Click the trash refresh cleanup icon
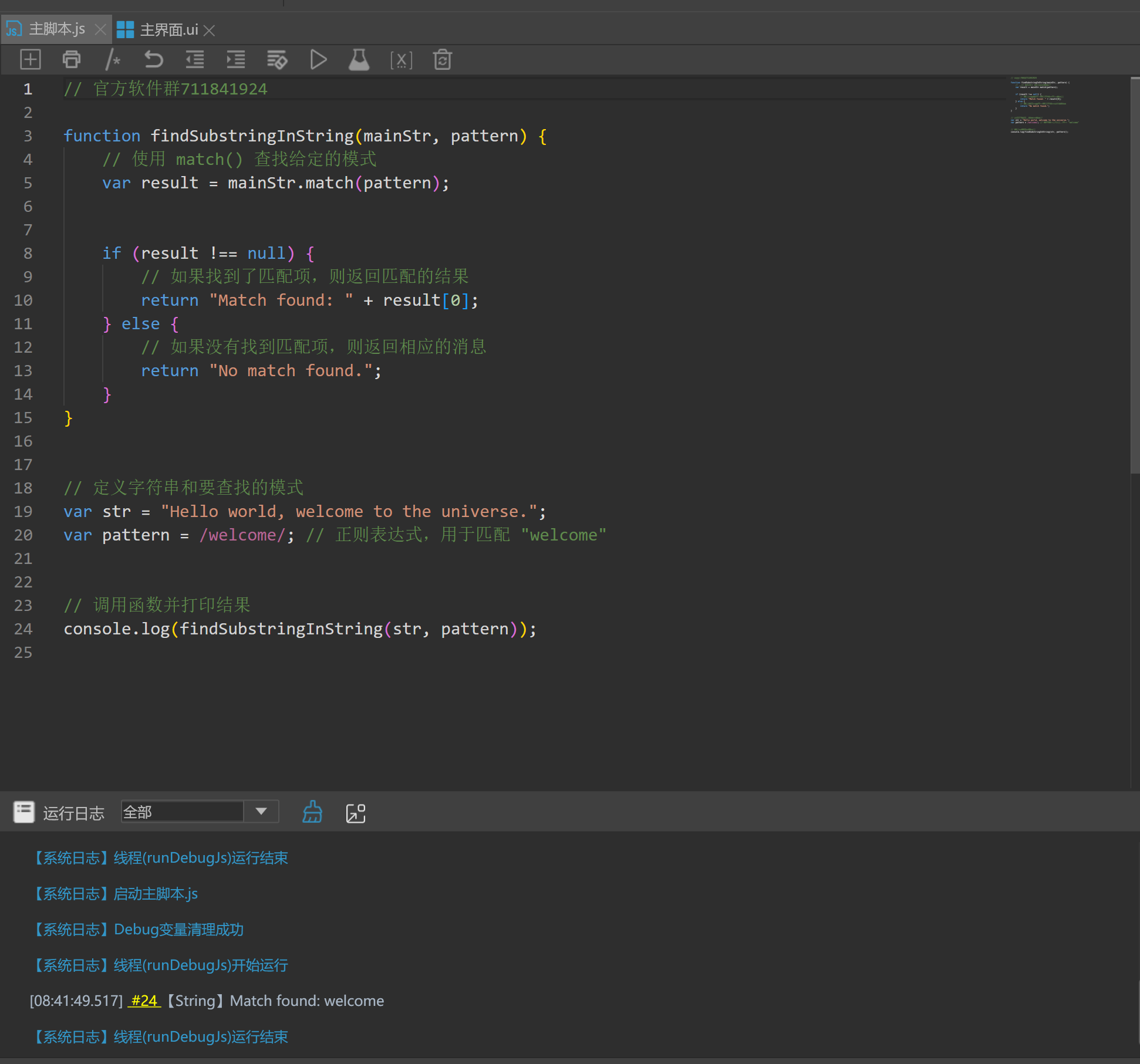The height and width of the screenshot is (1064, 1140). [x=443, y=59]
